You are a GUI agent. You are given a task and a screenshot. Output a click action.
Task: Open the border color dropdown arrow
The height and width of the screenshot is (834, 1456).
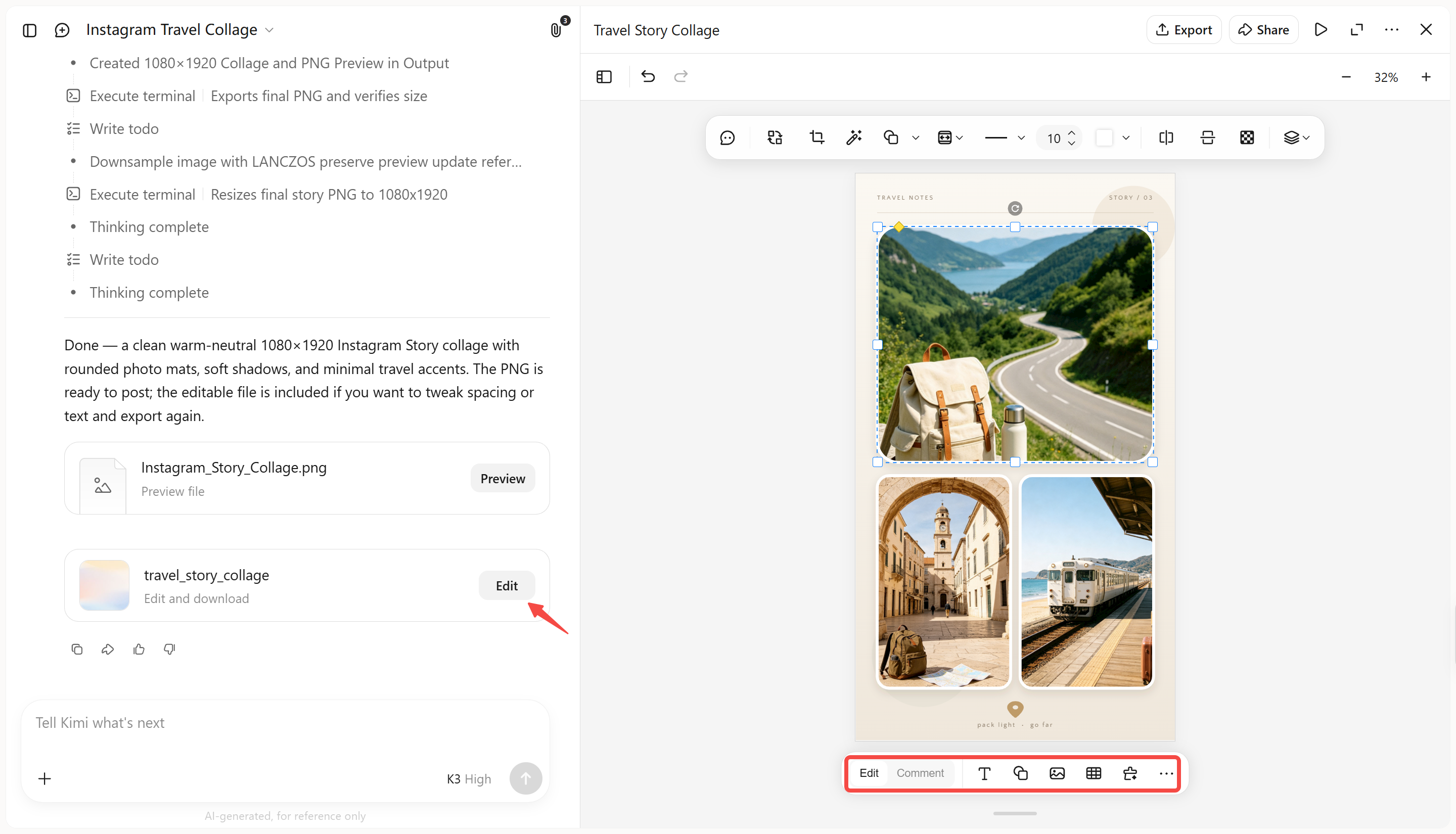[1125, 137]
